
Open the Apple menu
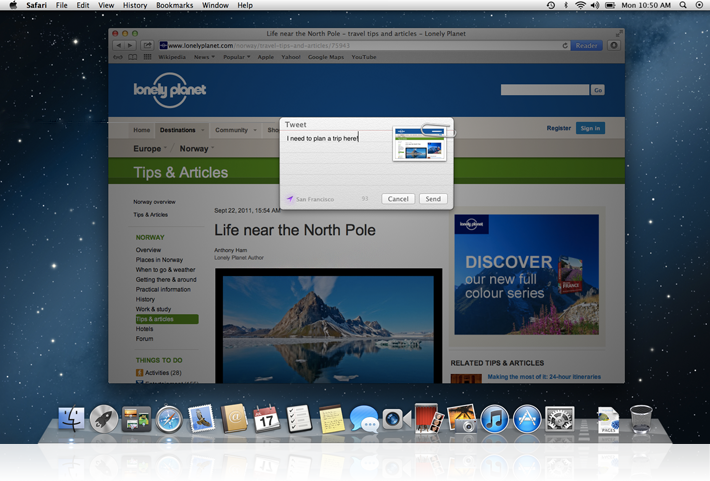[13, 5]
